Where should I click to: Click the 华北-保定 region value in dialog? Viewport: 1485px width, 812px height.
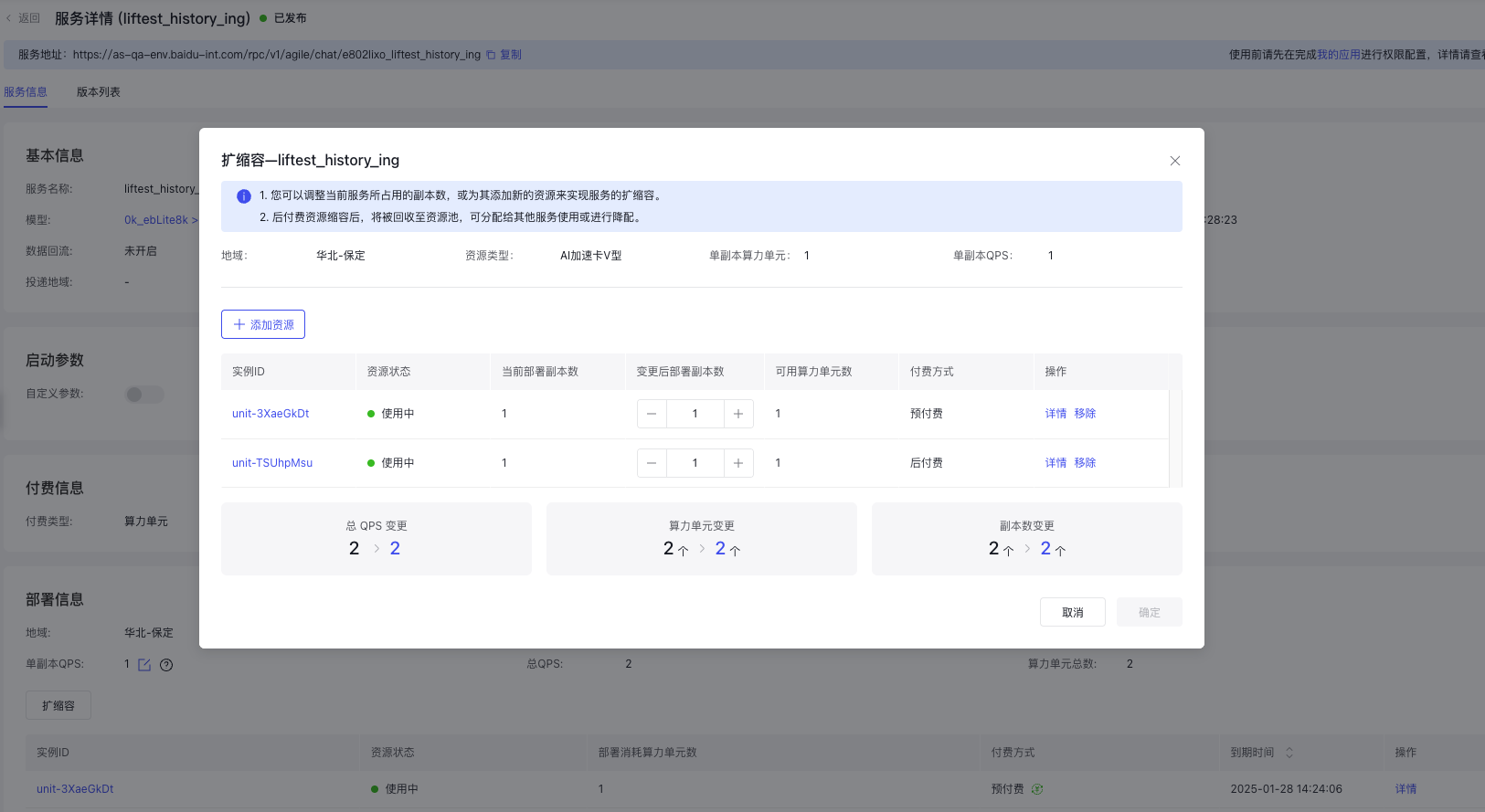coord(341,256)
